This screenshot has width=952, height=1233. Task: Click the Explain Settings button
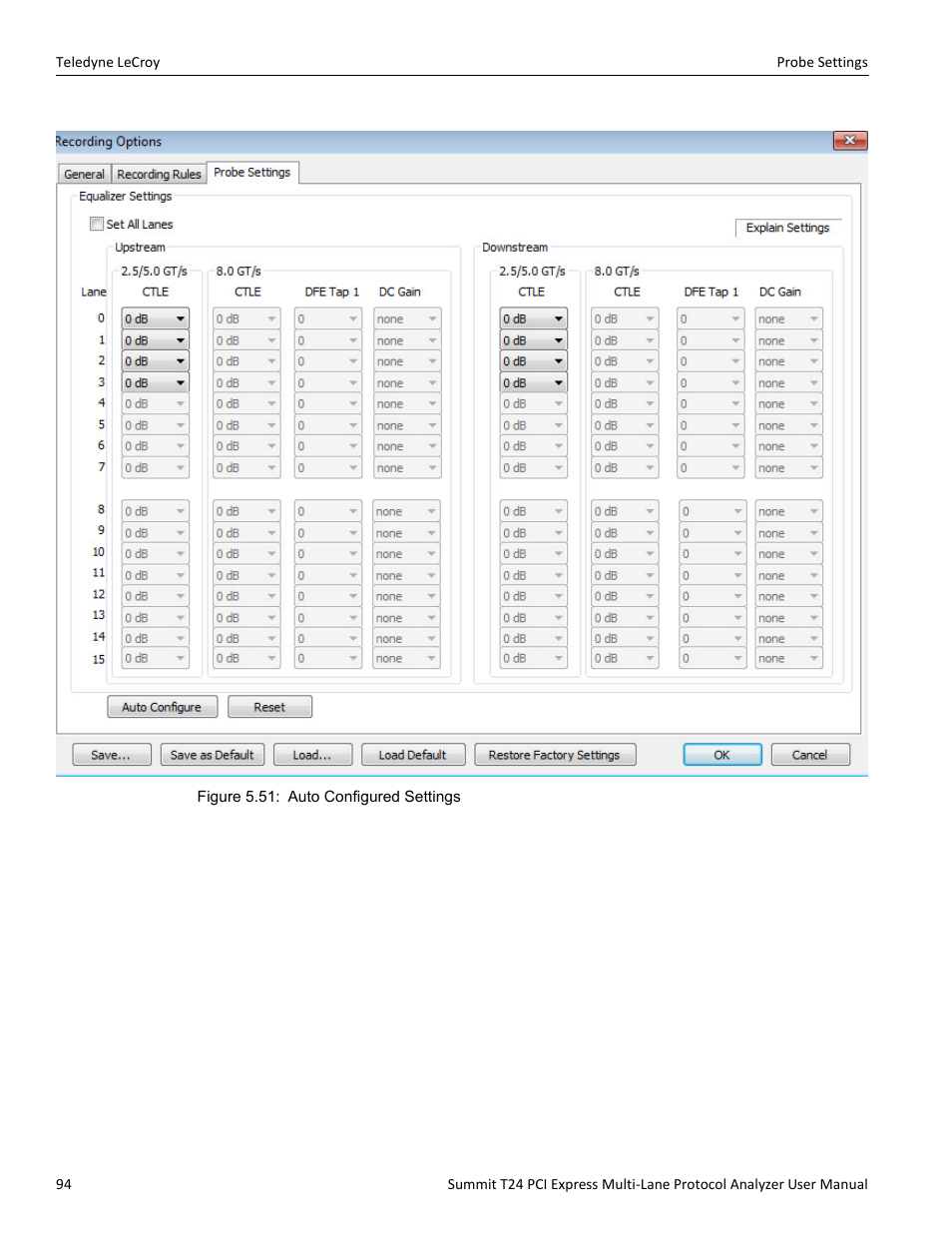[x=787, y=228]
